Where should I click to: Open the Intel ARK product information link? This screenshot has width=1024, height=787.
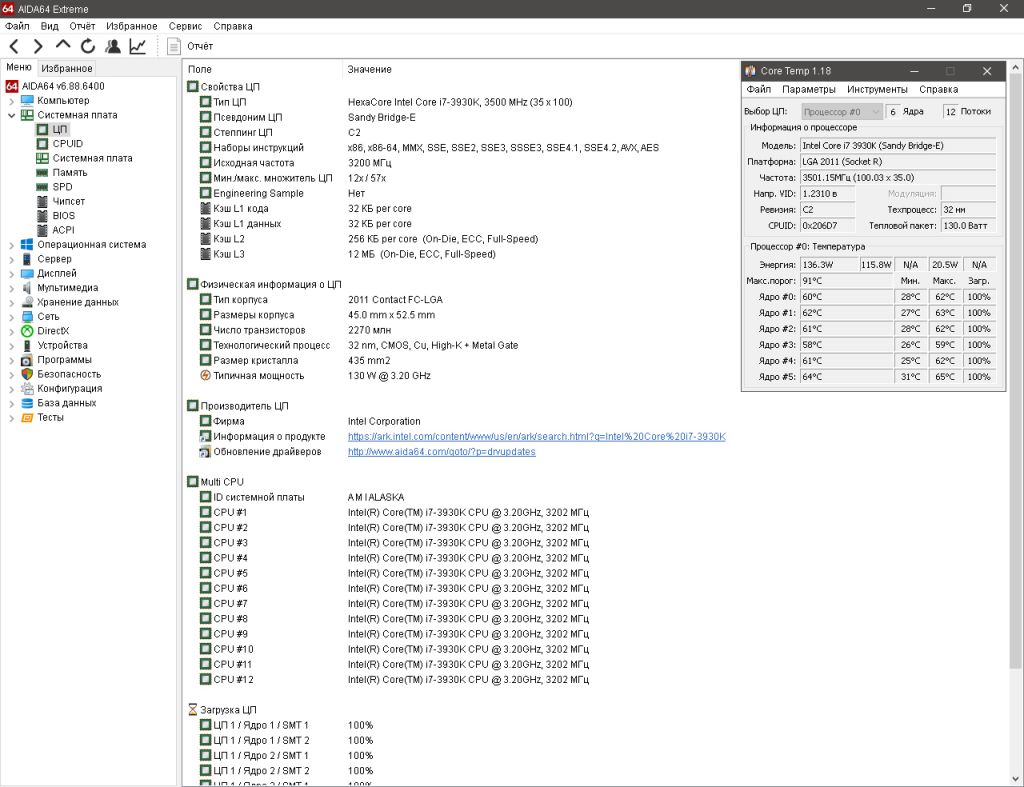point(537,436)
